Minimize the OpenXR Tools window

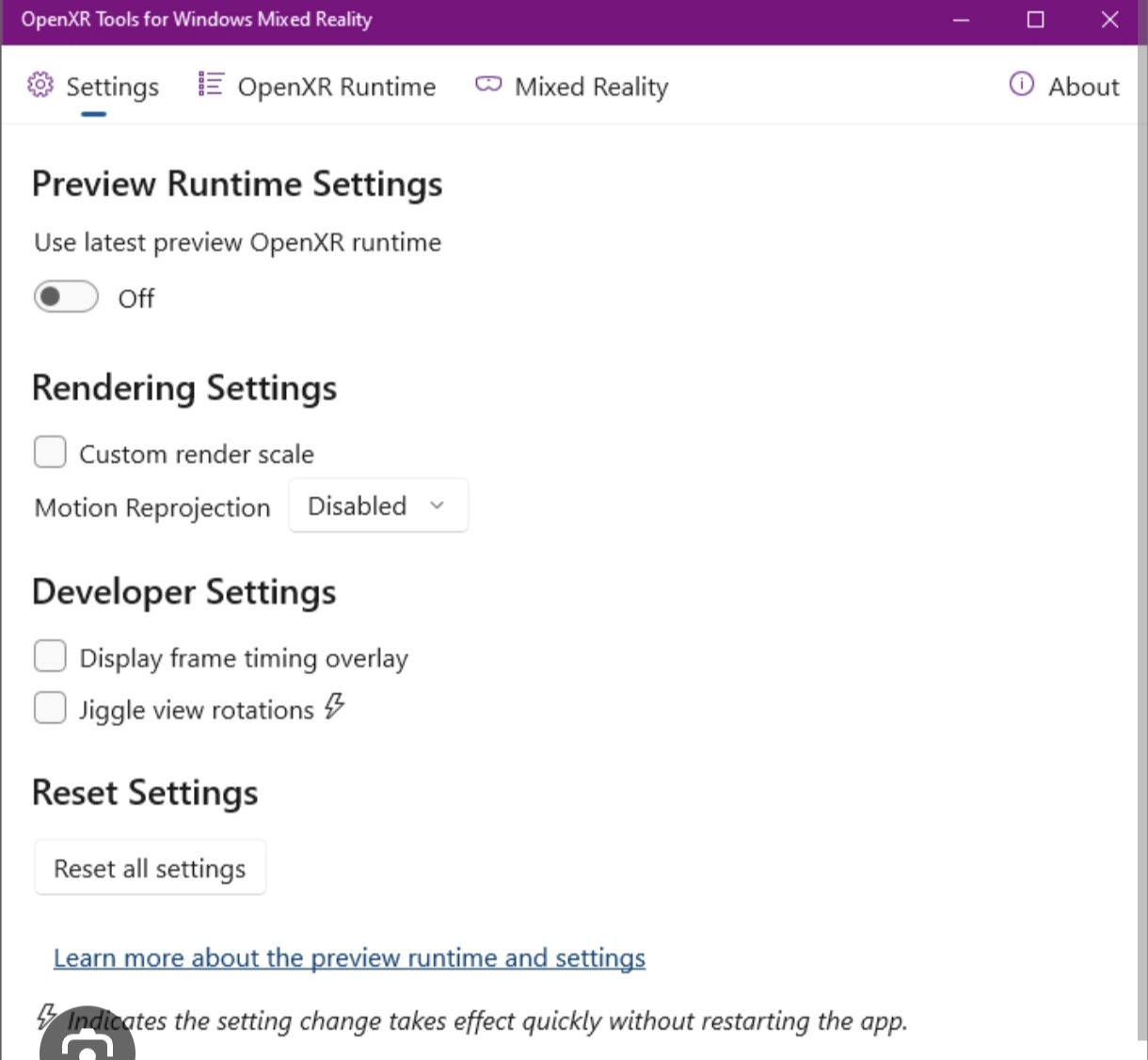pos(961,20)
